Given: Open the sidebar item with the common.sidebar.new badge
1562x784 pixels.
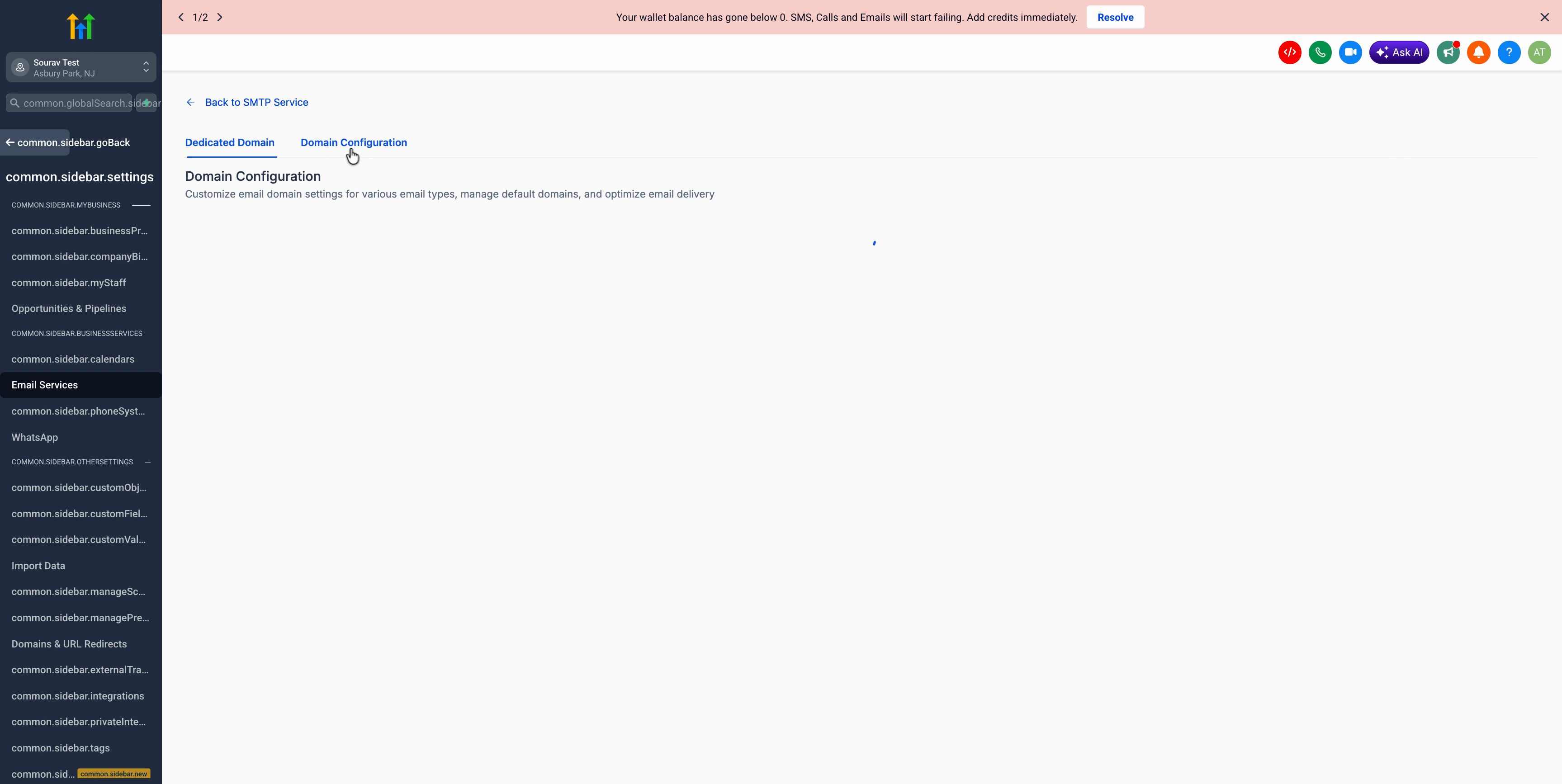Looking at the screenshot, I should click(x=80, y=775).
